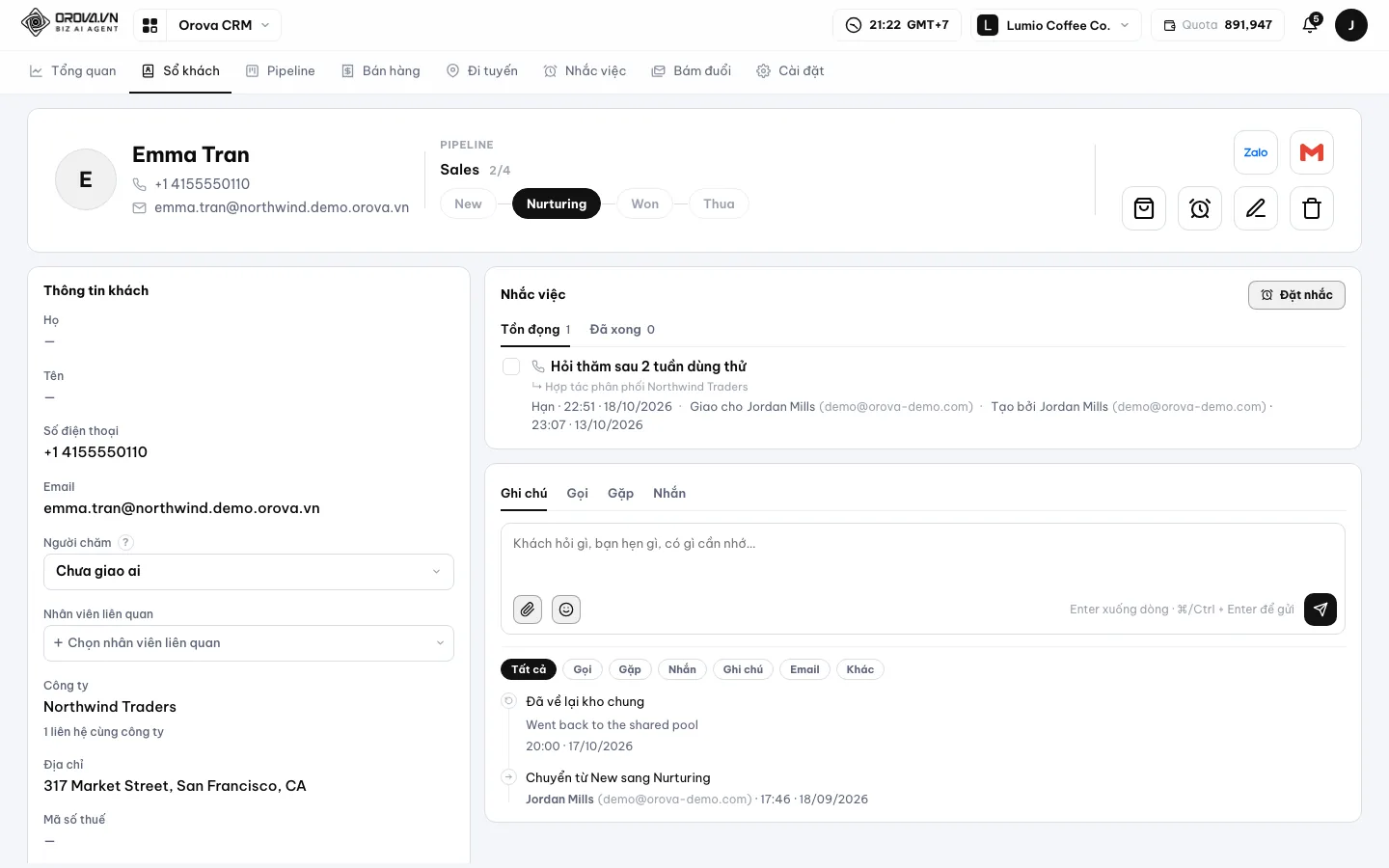The height and width of the screenshot is (868, 1389).
Task: Open the Zalo chat button
Action: pos(1256,152)
